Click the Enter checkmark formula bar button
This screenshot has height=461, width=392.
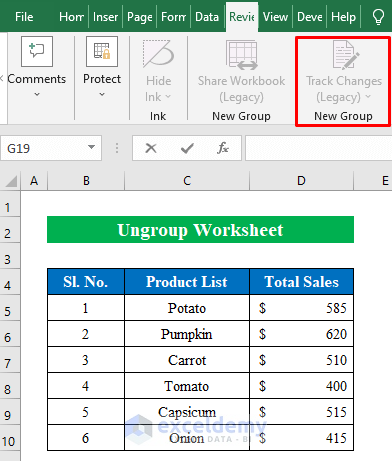(187, 148)
